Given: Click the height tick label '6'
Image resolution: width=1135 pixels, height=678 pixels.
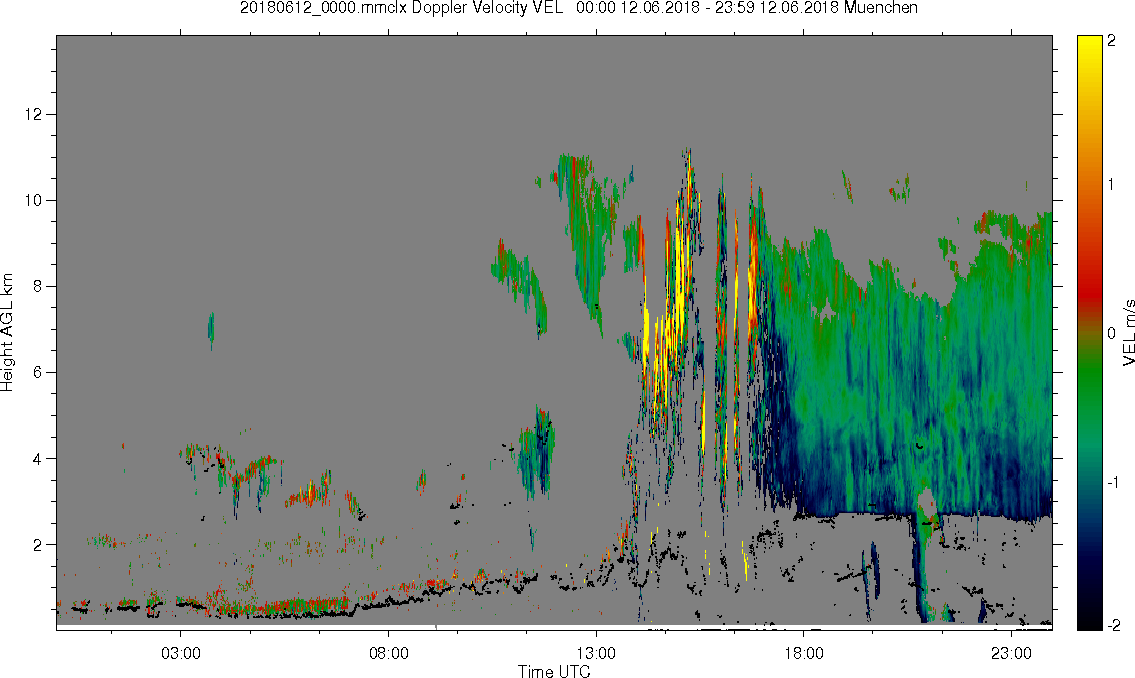Looking at the screenshot, I should click(x=38, y=373).
